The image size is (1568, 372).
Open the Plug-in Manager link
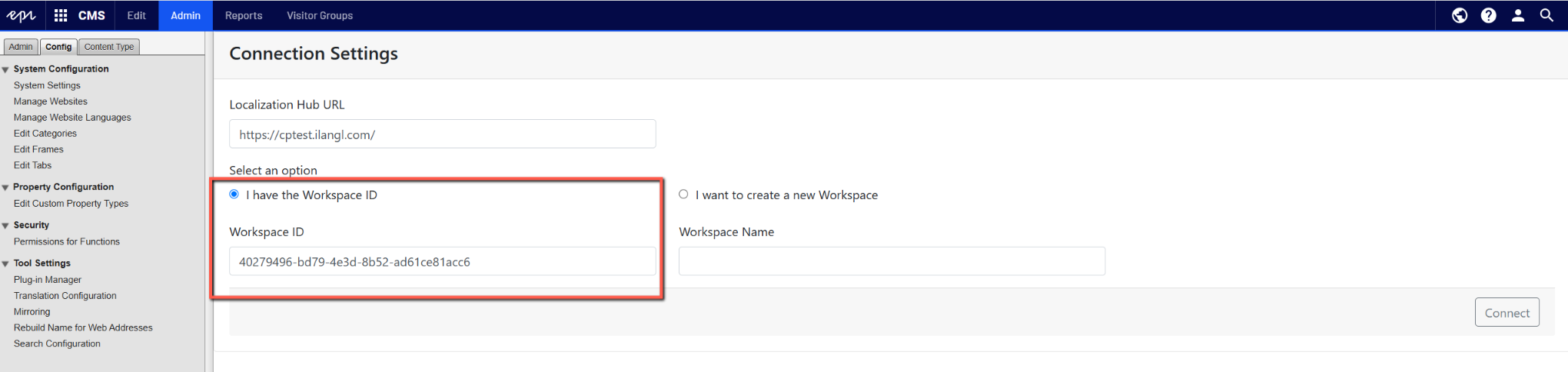coord(48,280)
